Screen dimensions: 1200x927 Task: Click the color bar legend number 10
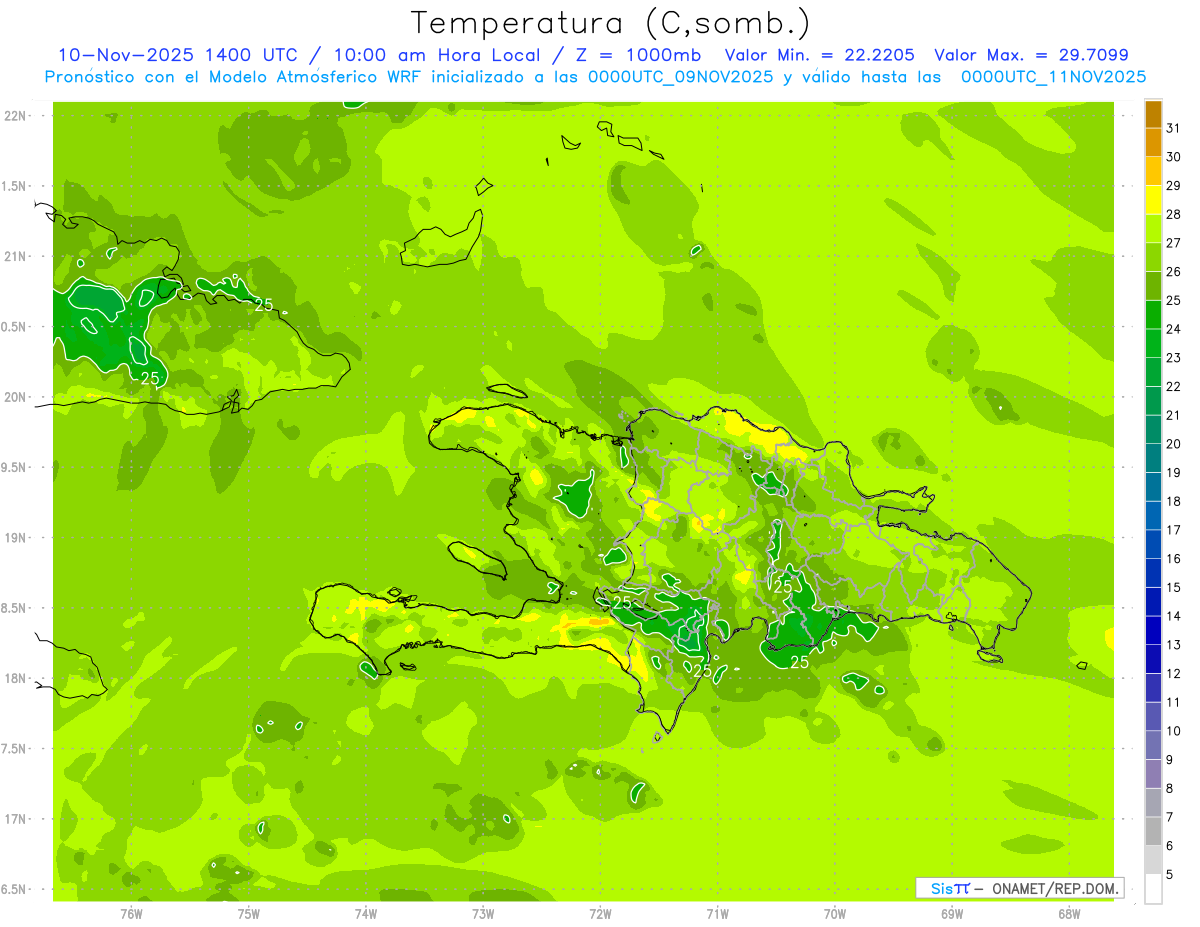click(1174, 731)
